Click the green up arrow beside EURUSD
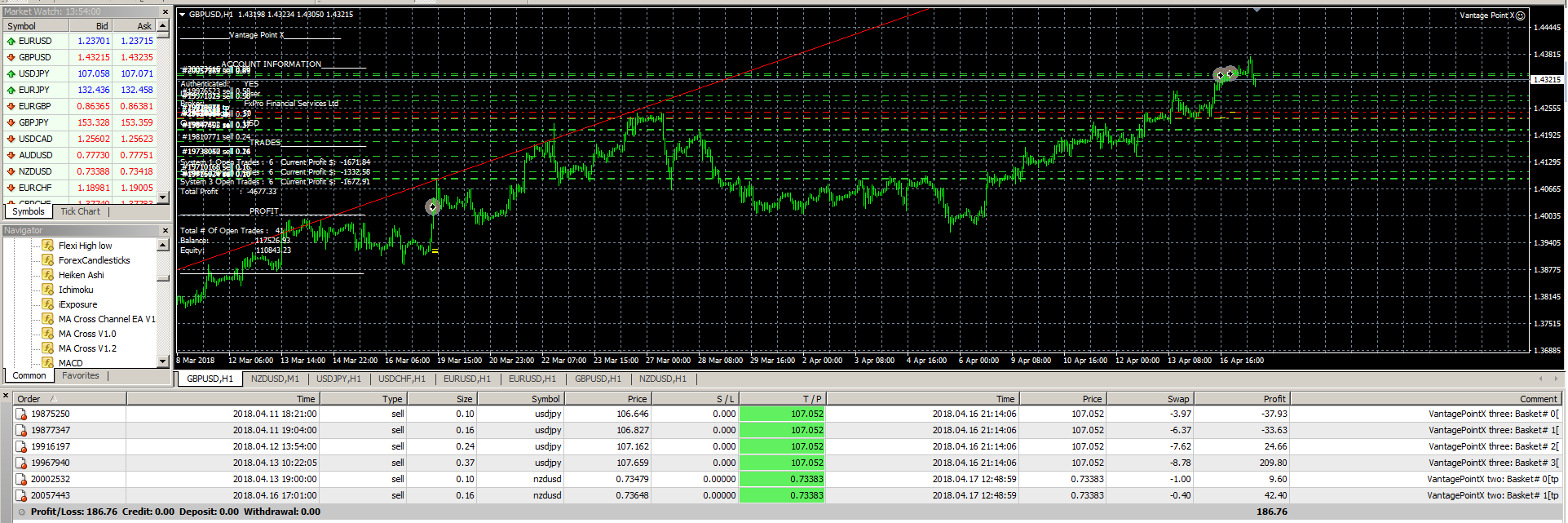 11,41
